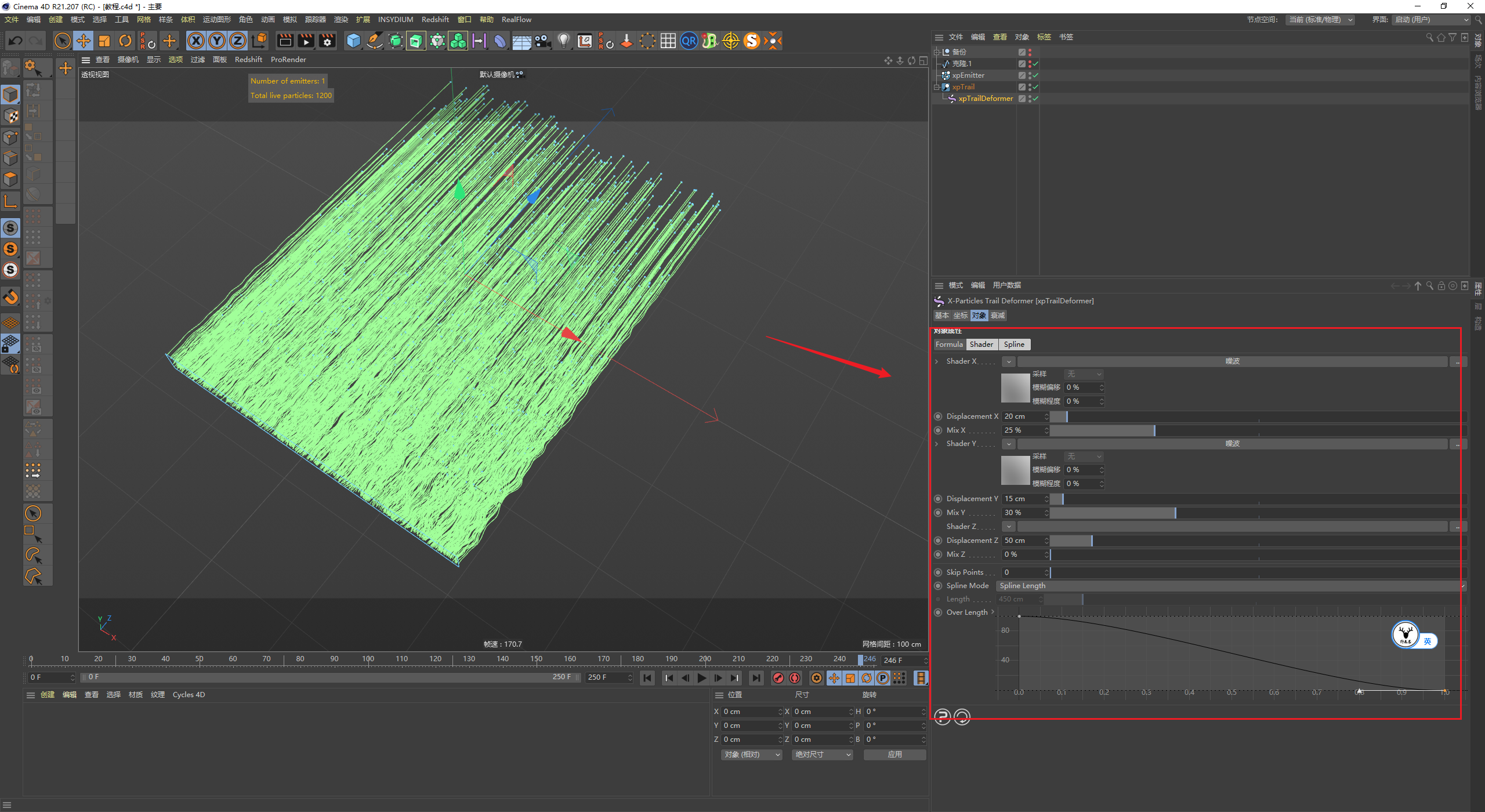Viewport: 1485px width, 812px height.
Task: Play the animation forward
Action: pyautogui.click(x=702, y=678)
